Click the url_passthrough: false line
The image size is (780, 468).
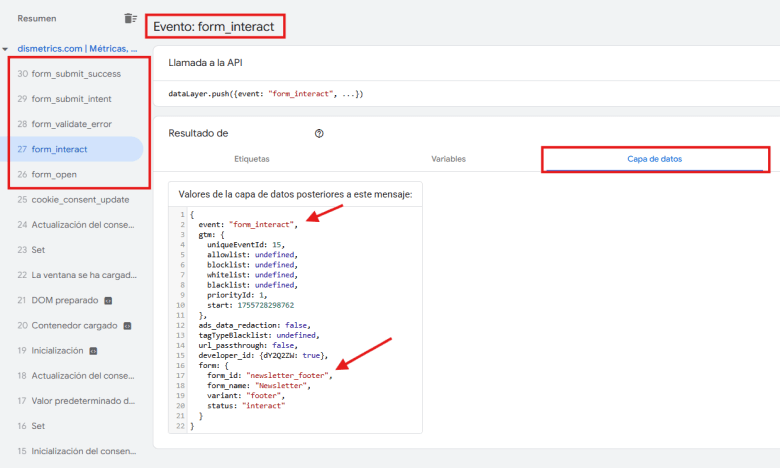(248, 345)
